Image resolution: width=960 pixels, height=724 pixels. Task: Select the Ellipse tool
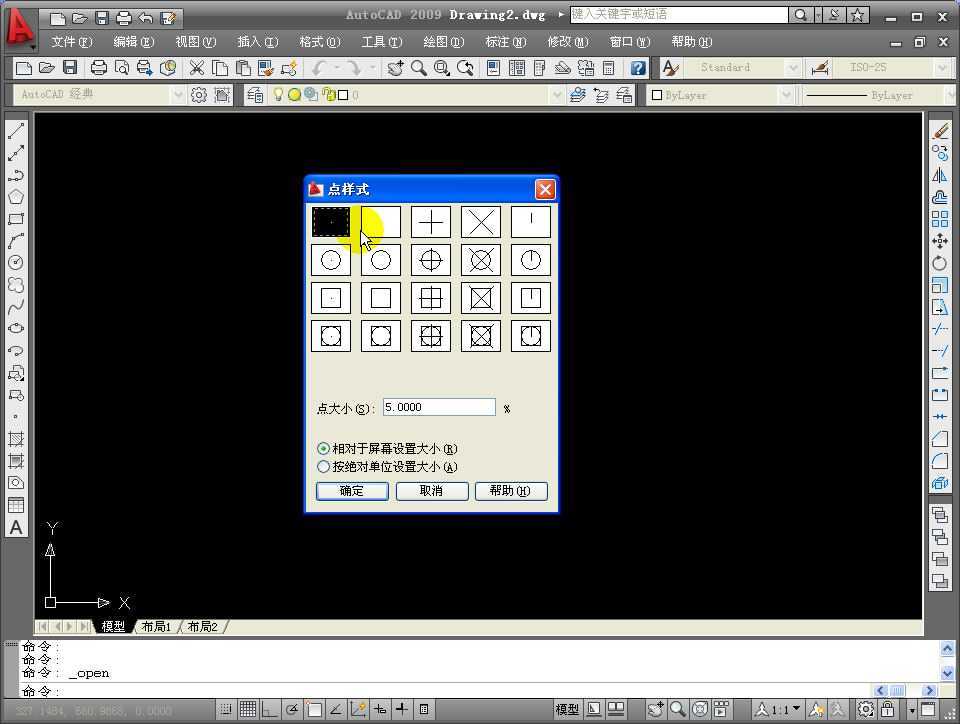tap(16, 329)
